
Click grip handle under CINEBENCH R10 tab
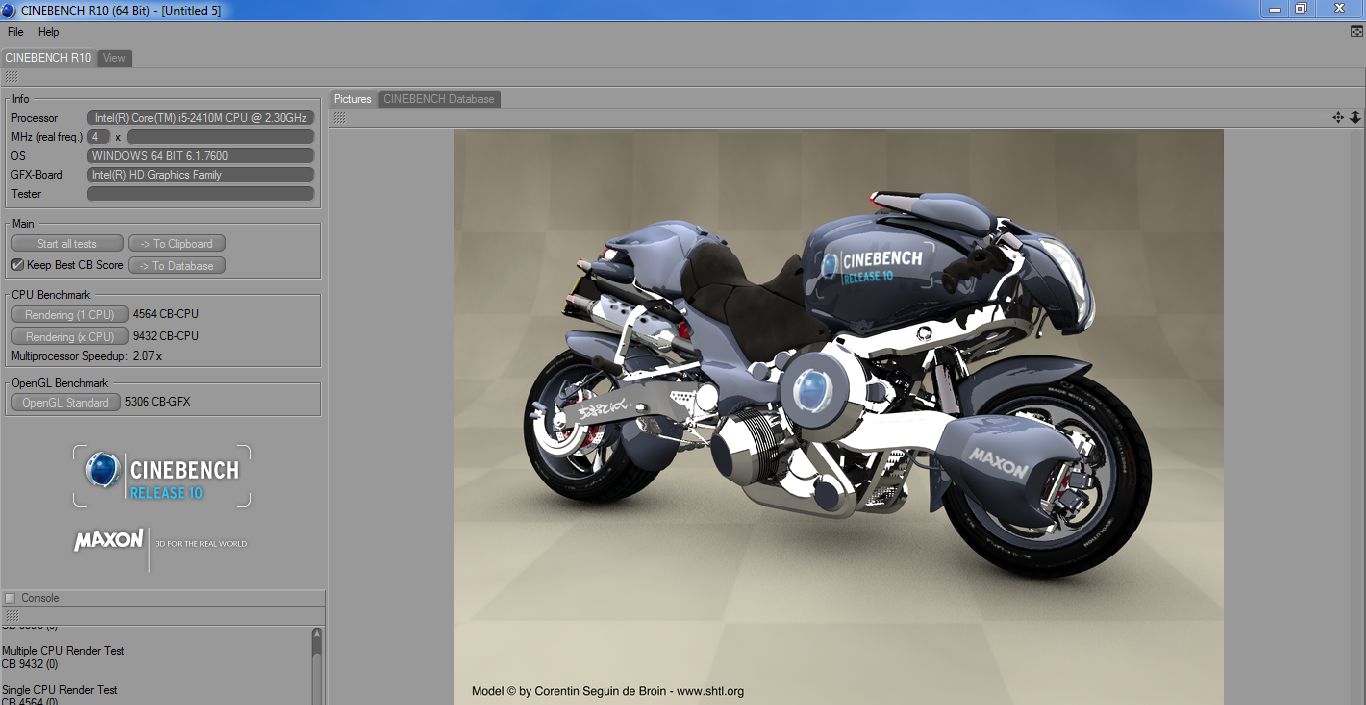11,77
